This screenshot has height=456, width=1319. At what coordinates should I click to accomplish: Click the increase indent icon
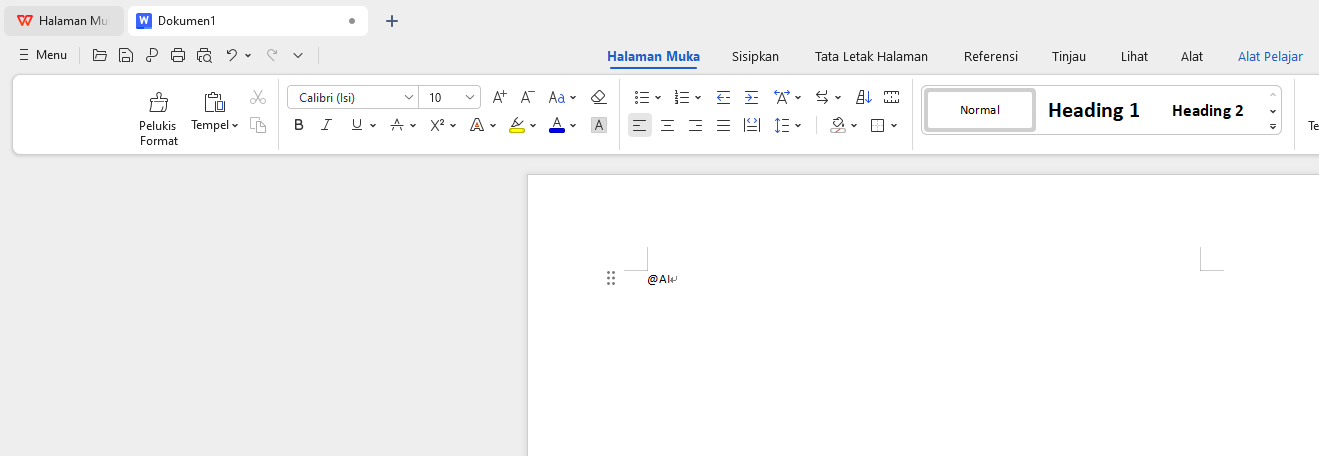pyautogui.click(x=751, y=97)
